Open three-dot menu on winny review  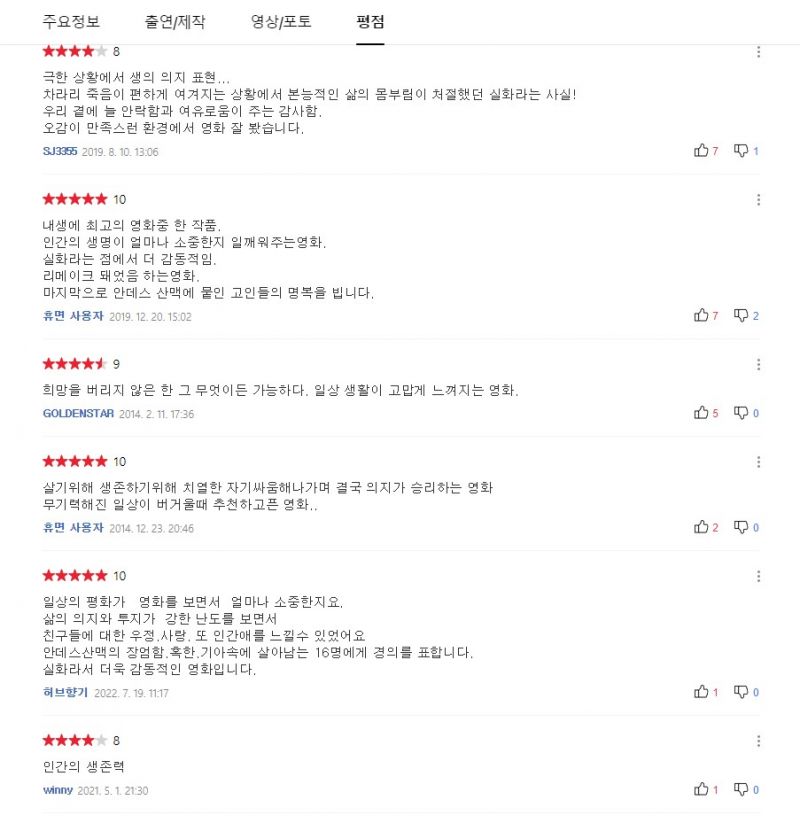pyautogui.click(x=758, y=741)
